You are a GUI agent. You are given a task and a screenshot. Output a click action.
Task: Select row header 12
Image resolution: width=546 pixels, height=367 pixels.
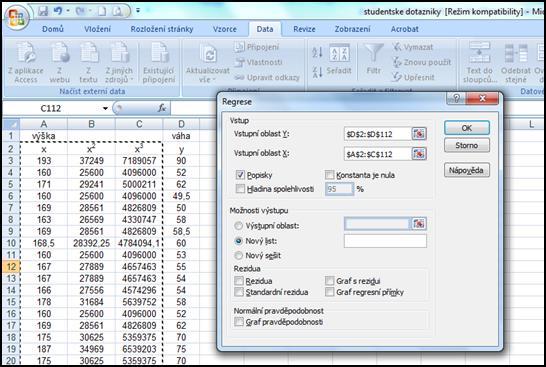pos(11,267)
